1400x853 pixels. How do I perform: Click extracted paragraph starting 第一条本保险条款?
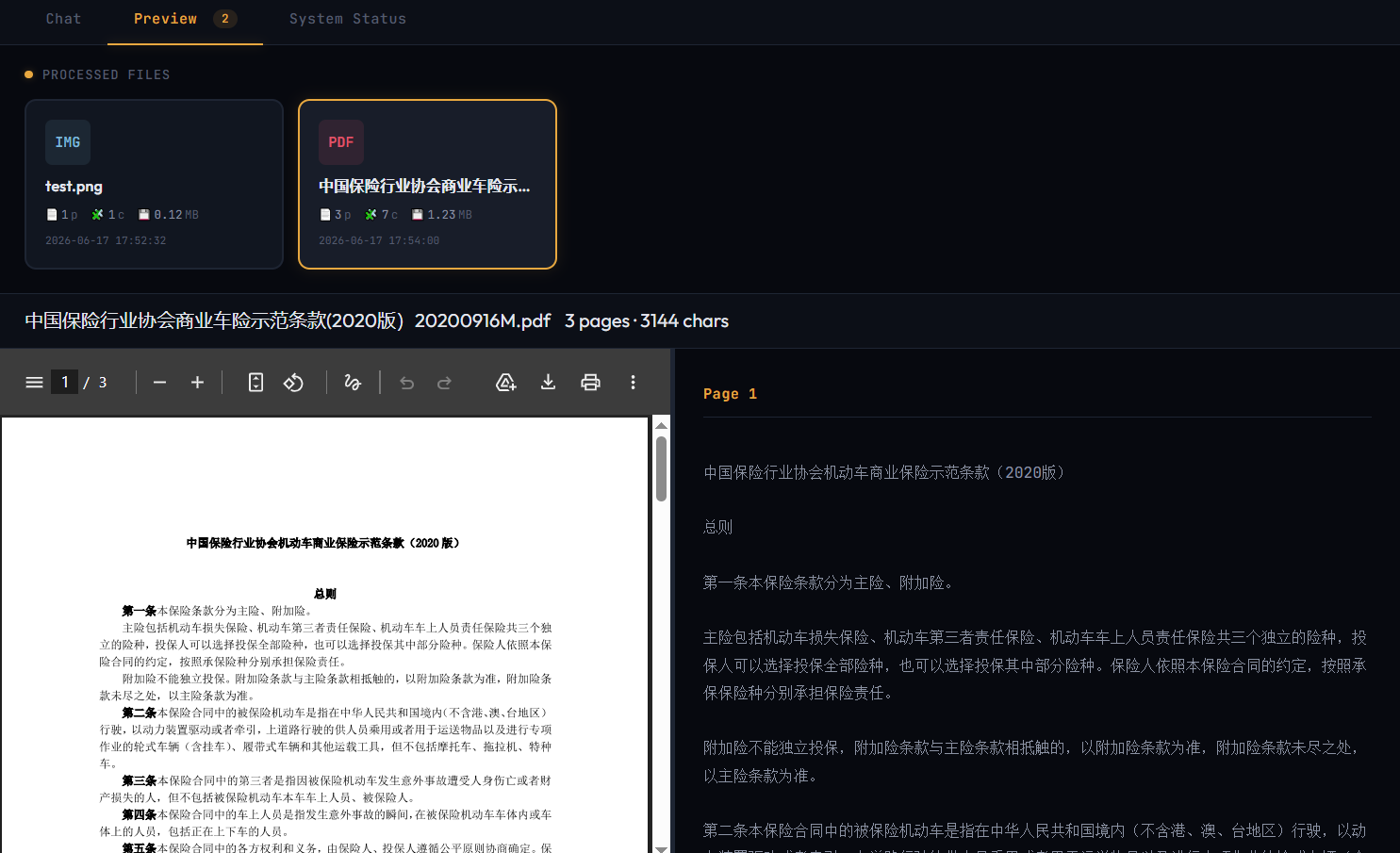(832, 582)
